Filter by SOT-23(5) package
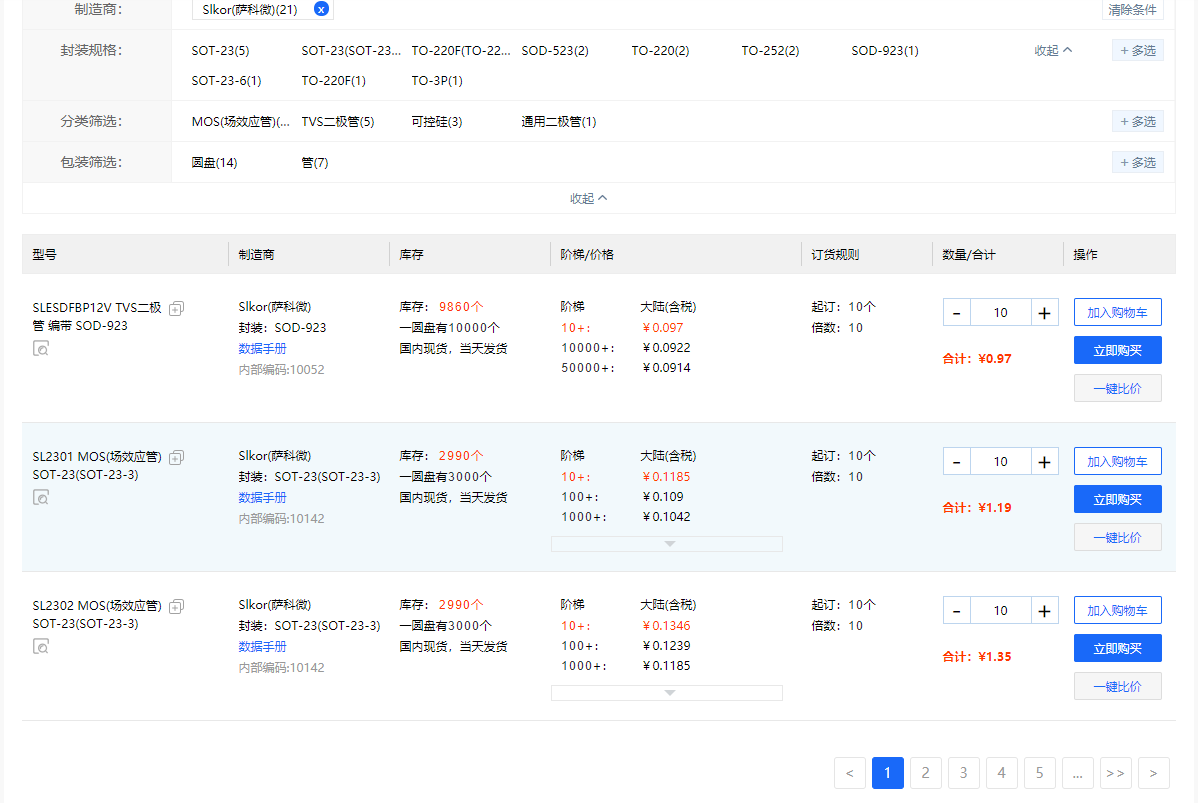Viewport: 1198px width, 803px height. pyautogui.click(x=220, y=50)
